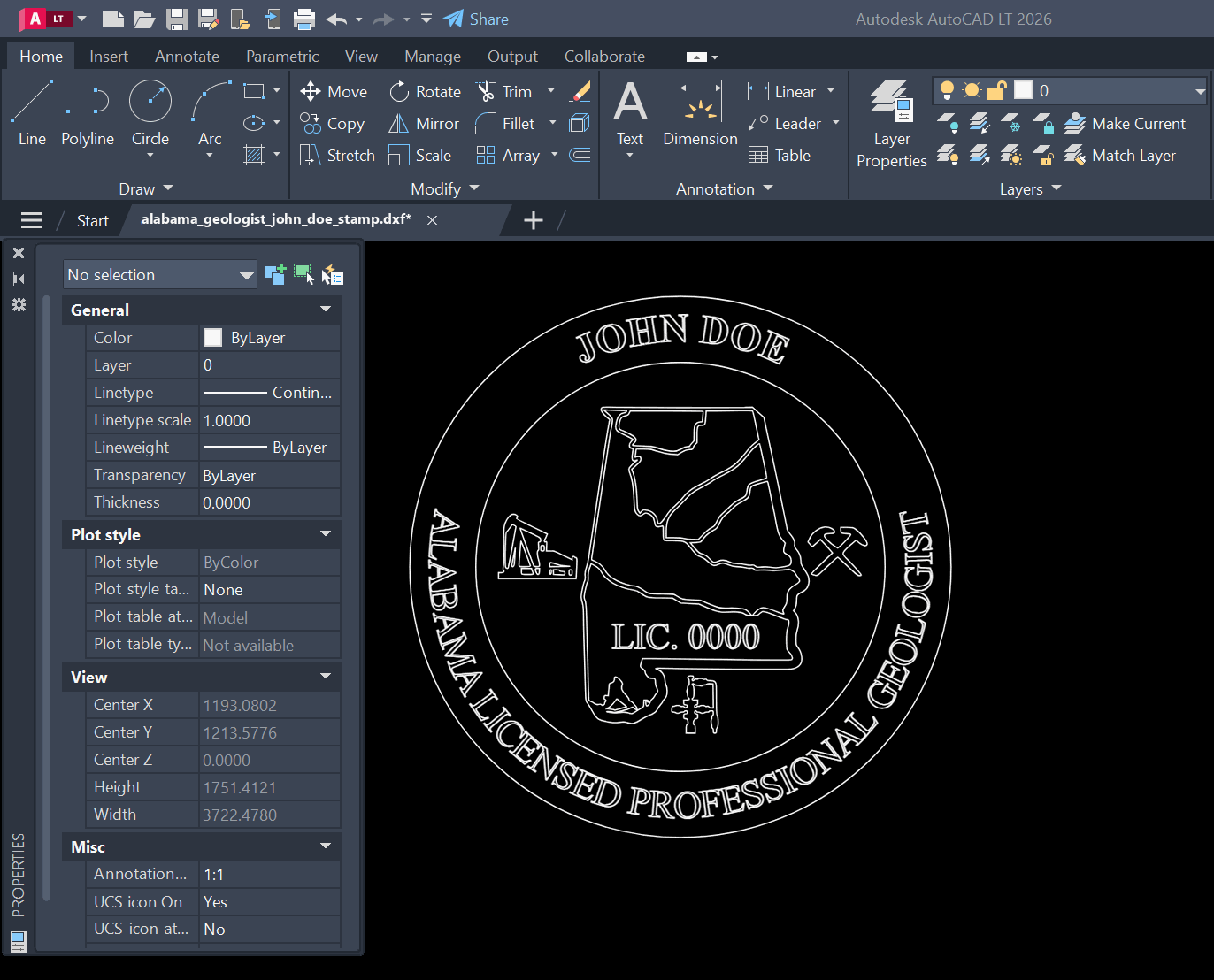Toggle layer lock padlock icon
This screenshot has width=1214, height=980.
(x=997, y=90)
